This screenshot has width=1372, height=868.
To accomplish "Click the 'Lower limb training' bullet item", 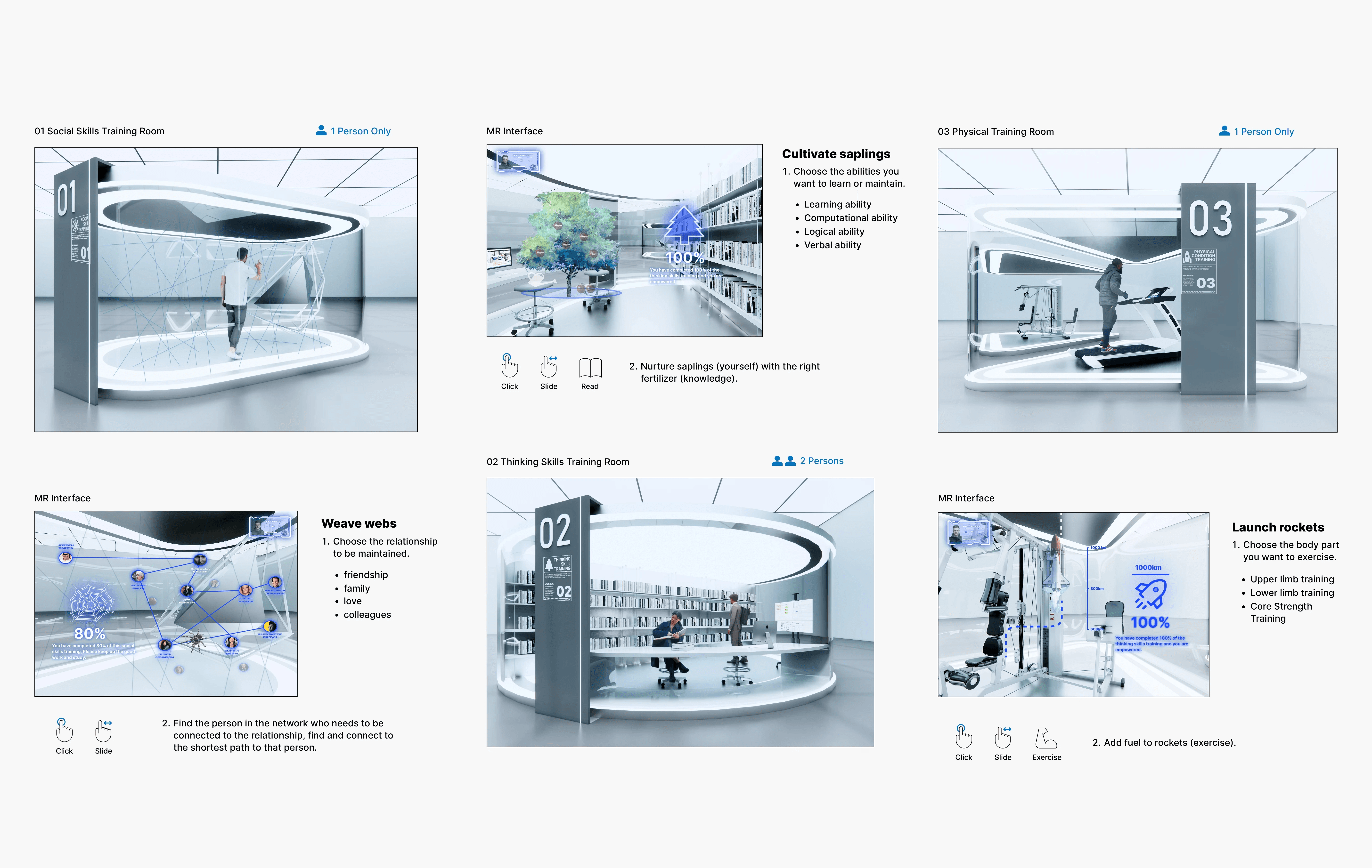I will coord(1292,593).
